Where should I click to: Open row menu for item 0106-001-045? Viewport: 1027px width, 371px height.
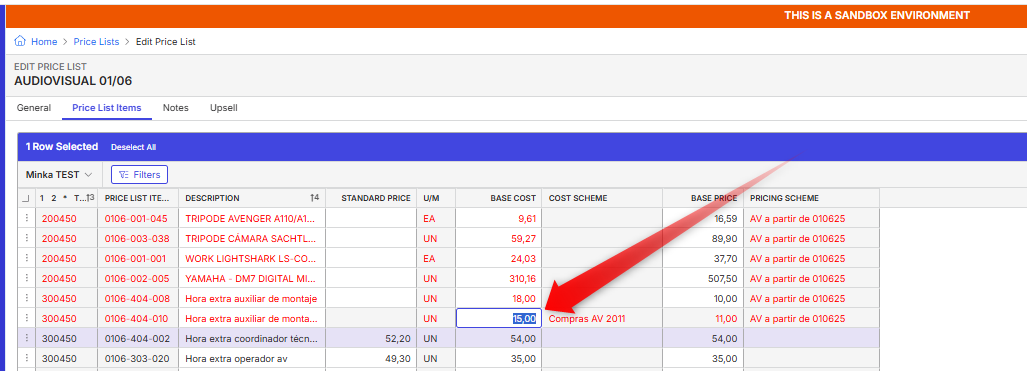point(26,218)
